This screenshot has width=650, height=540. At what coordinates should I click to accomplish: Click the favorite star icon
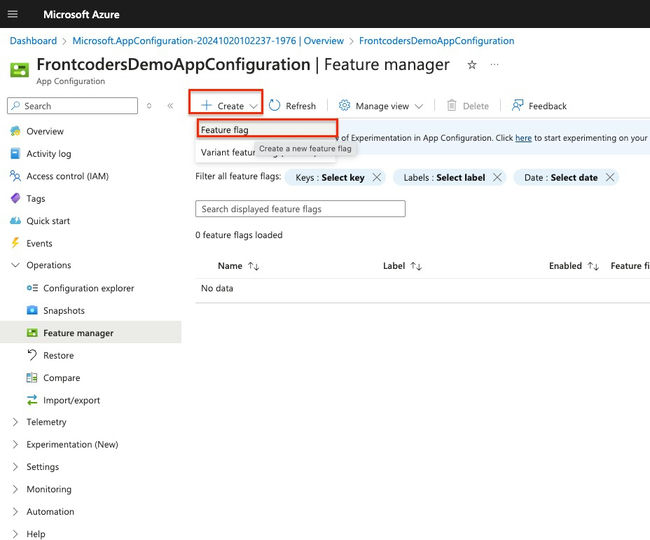472,65
